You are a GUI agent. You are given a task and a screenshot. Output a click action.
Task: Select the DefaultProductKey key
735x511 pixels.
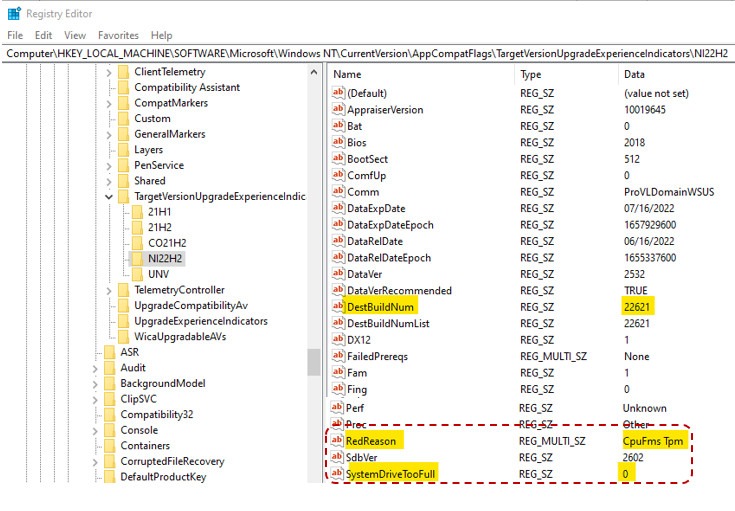(163, 477)
